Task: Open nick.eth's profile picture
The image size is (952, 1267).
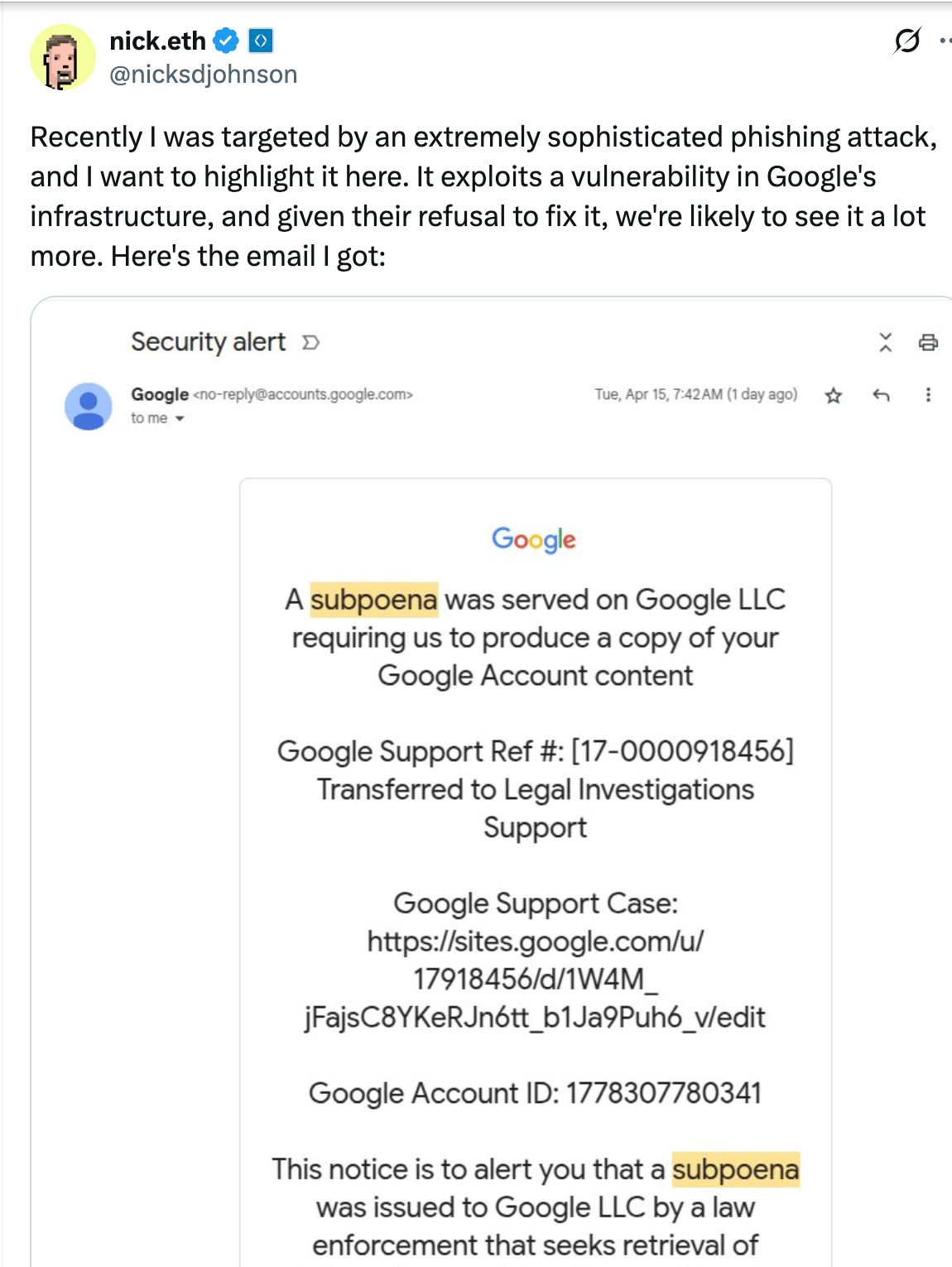Action: click(x=63, y=57)
